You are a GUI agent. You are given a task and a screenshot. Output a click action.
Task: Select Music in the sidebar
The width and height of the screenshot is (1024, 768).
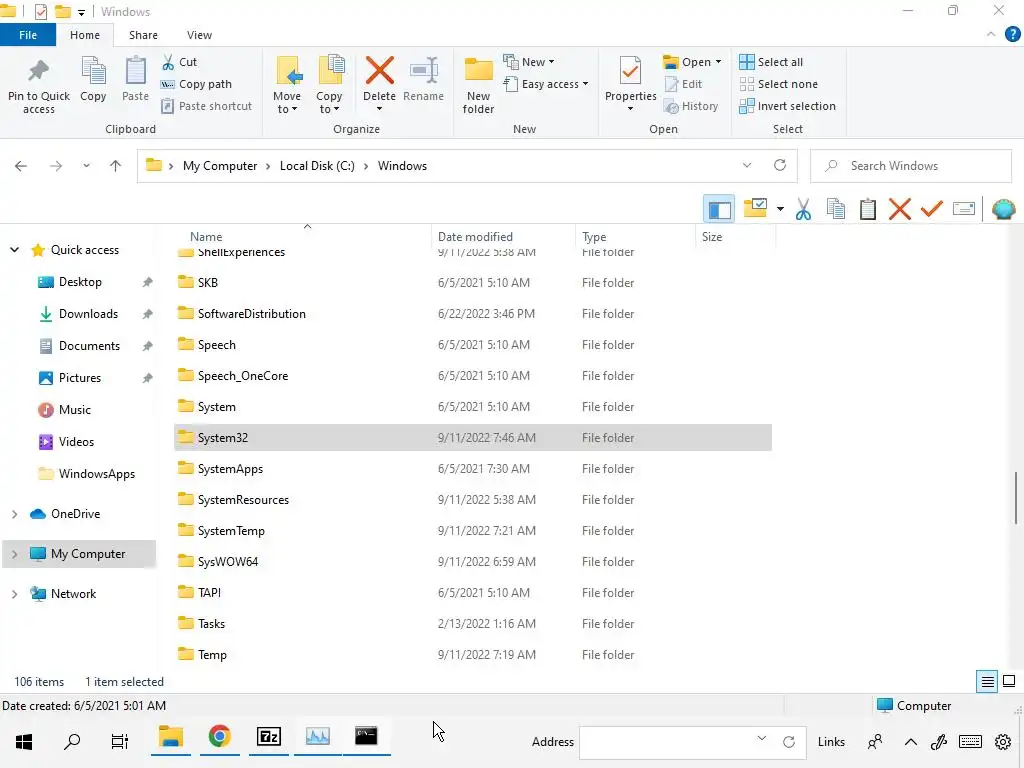pos(74,410)
